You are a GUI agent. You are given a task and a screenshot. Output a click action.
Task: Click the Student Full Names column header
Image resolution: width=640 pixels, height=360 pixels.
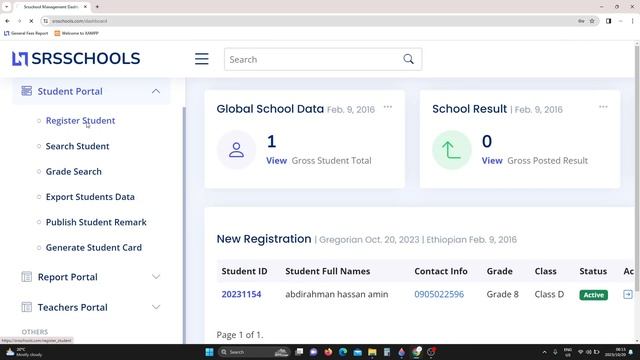pos(327,271)
